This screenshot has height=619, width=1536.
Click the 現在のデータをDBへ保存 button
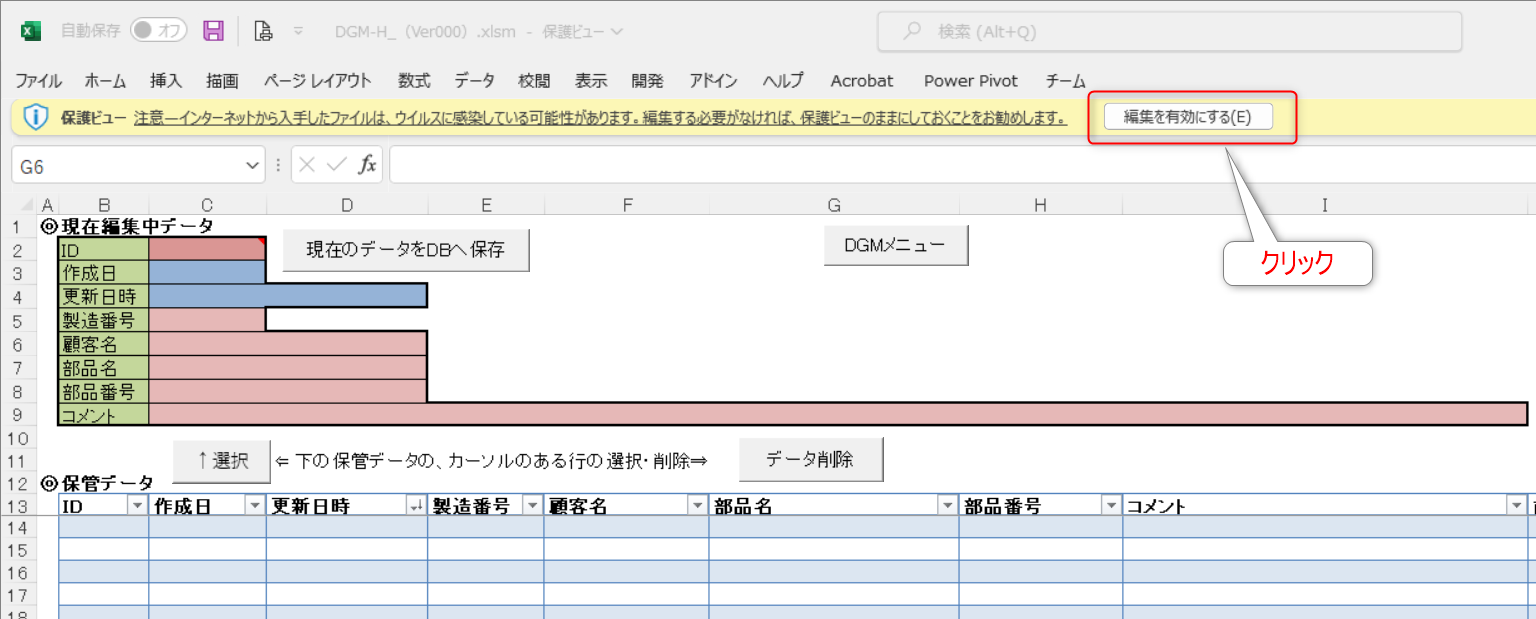405,250
